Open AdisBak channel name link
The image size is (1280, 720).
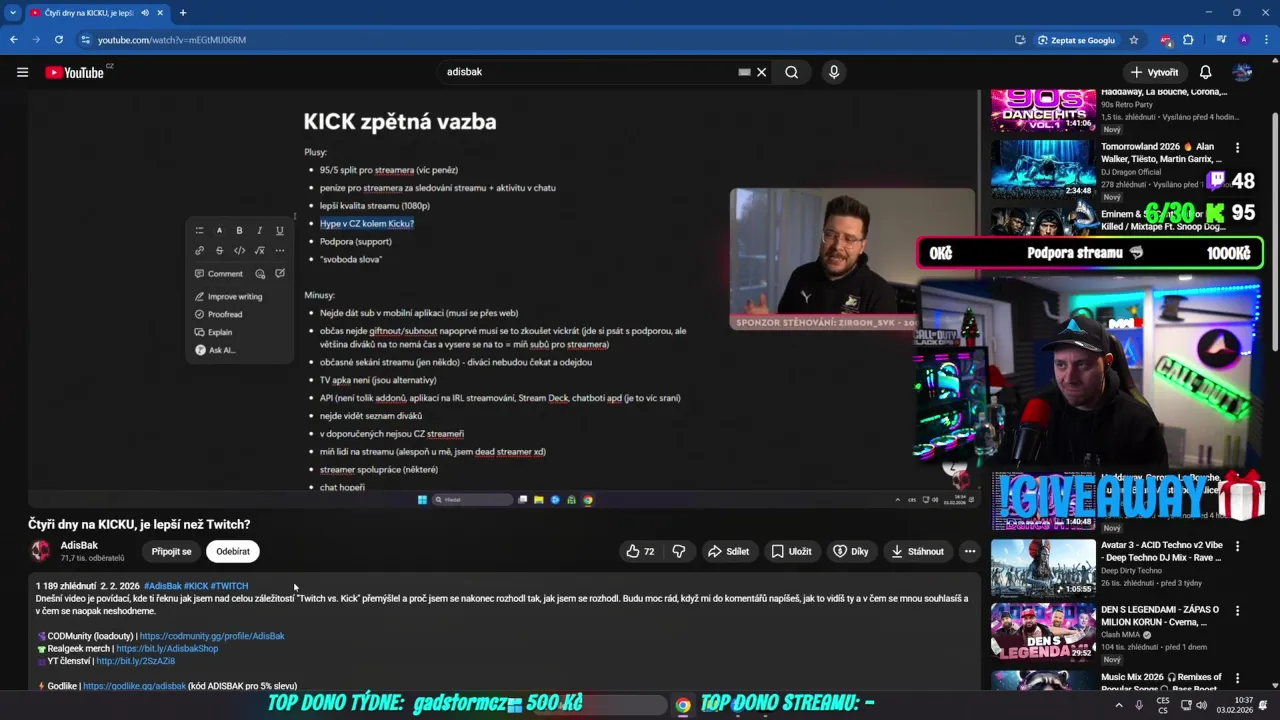79,545
